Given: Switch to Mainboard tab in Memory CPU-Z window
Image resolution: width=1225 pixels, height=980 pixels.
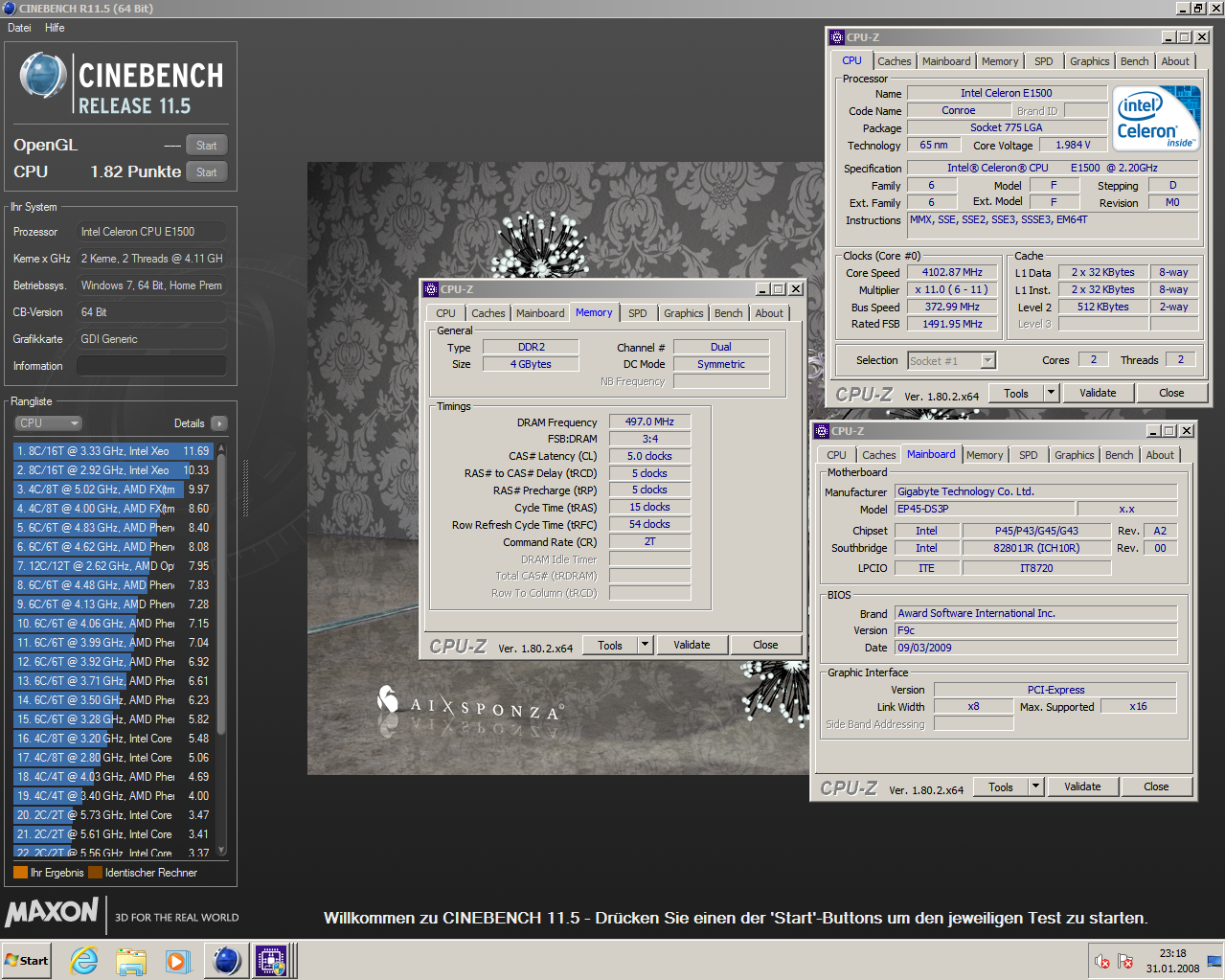Looking at the screenshot, I should [540, 313].
